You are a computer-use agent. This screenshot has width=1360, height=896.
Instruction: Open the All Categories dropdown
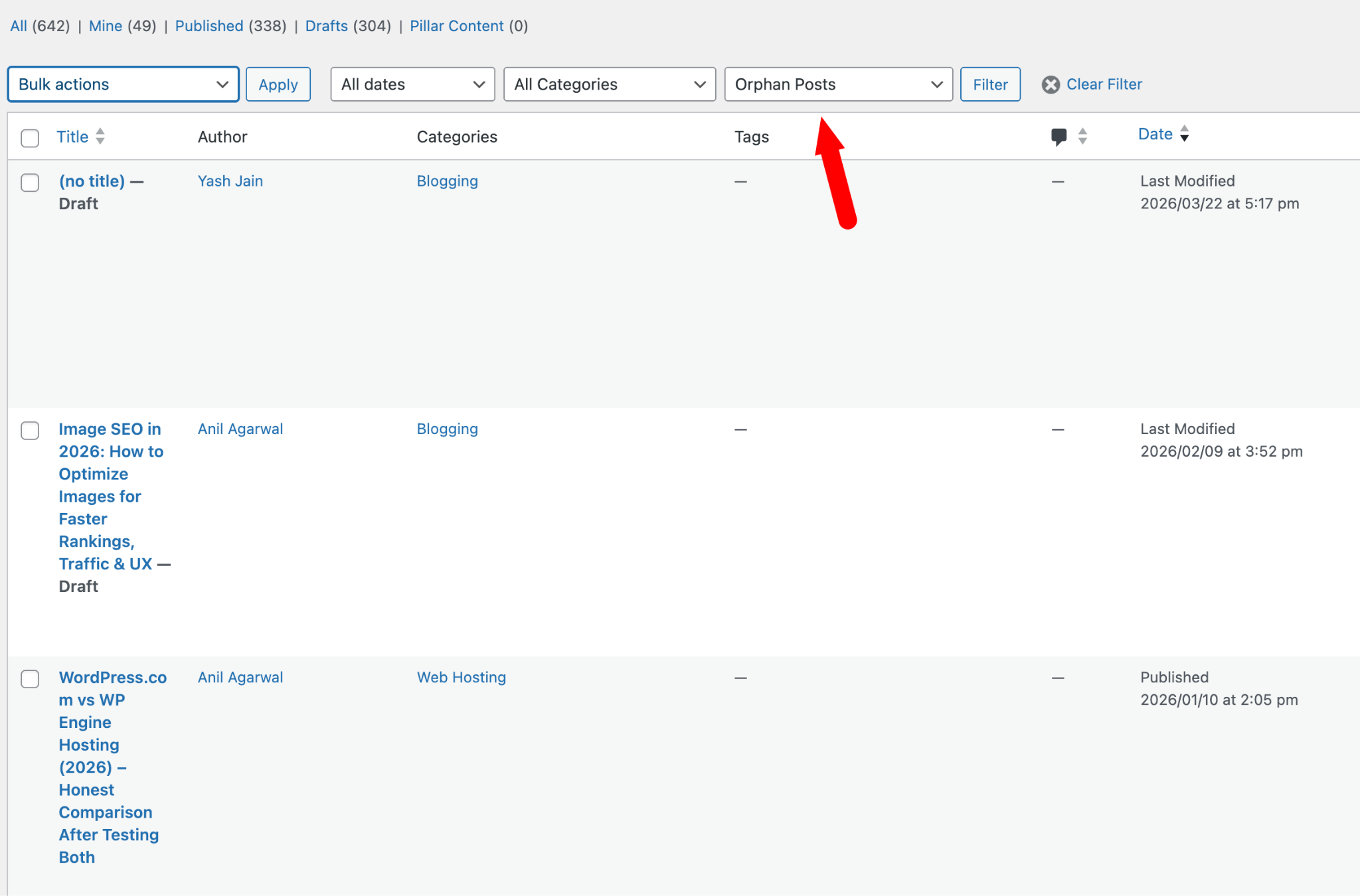point(609,84)
